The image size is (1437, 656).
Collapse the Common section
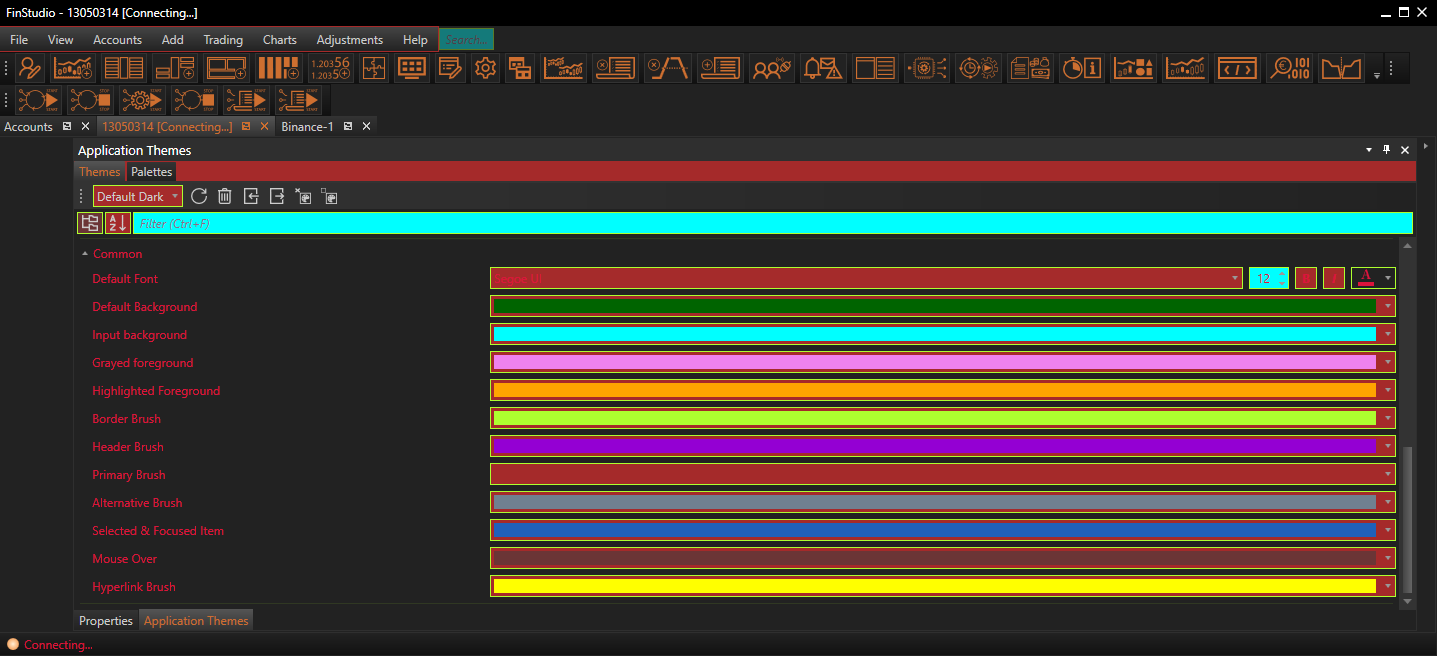[x=84, y=254]
